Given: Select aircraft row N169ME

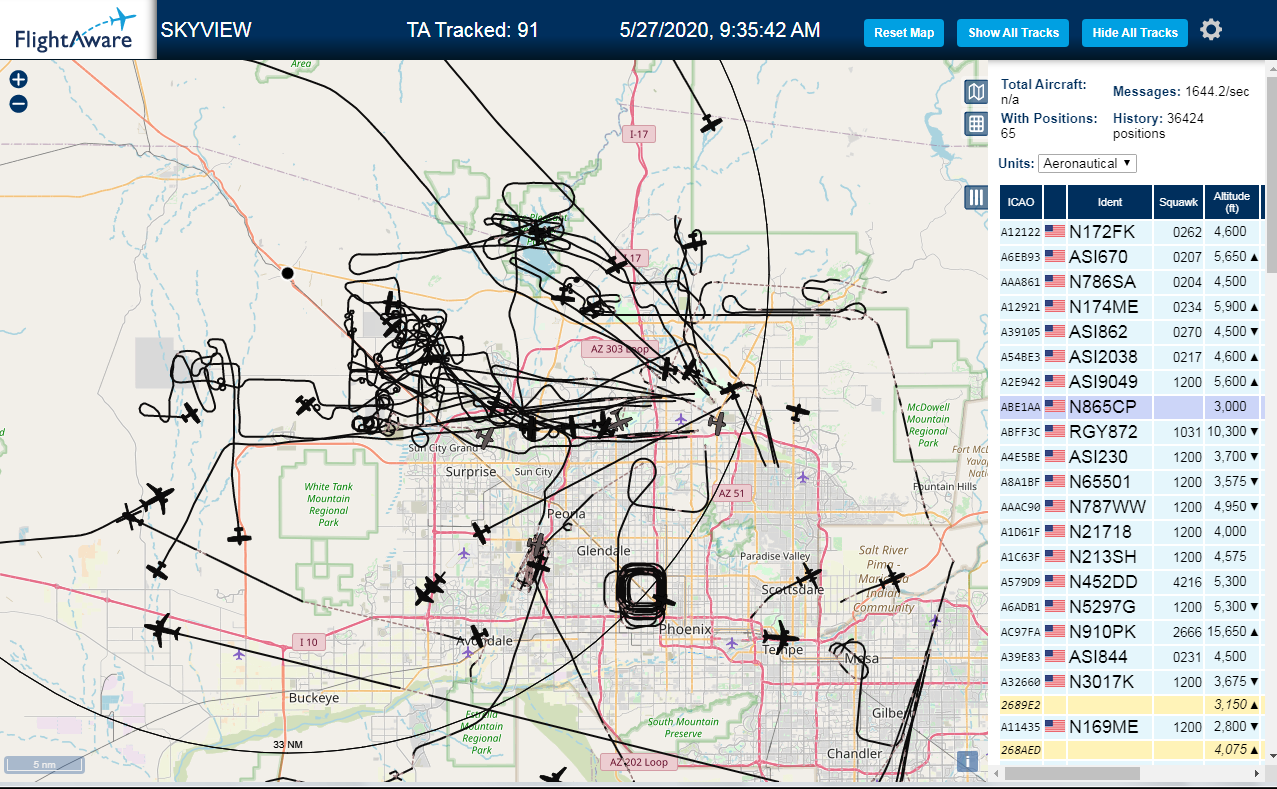Looking at the screenshot, I should [x=1130, y=727].
